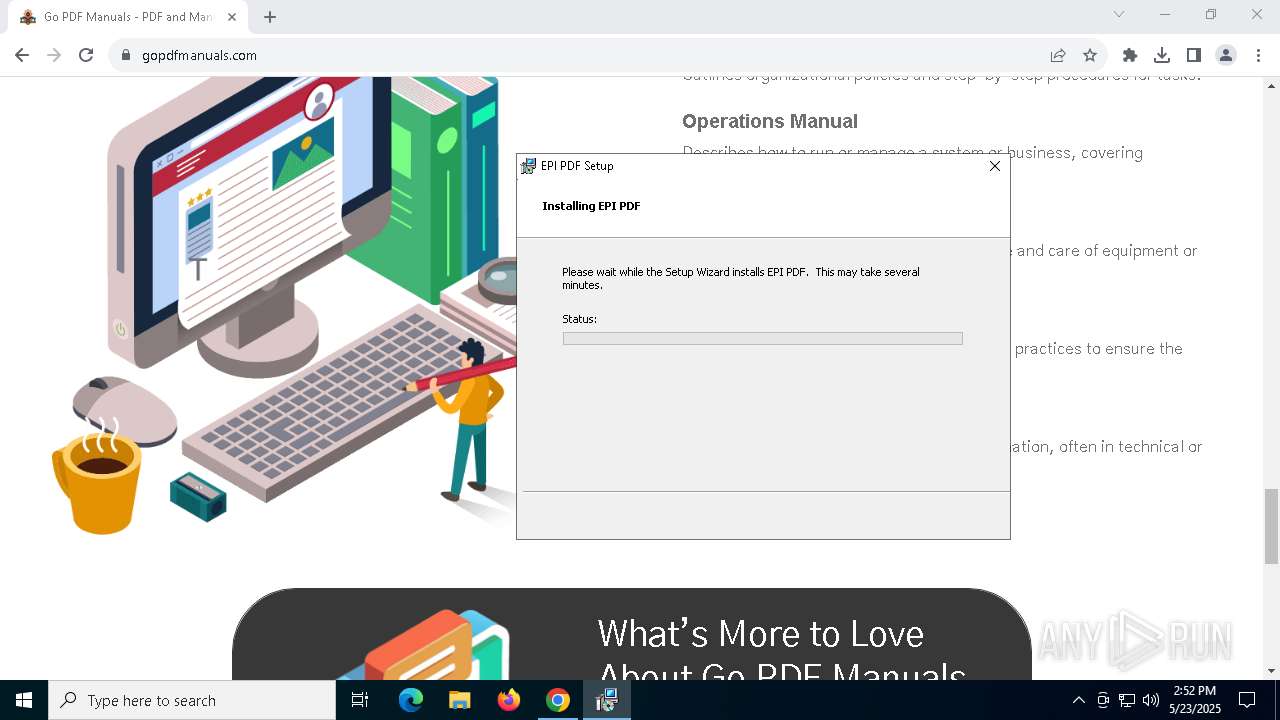The height and width of the screenshot is (720, 1280).
Task: Open the Chrome extensions puzzle icon
Action: tap(1130, 55)
